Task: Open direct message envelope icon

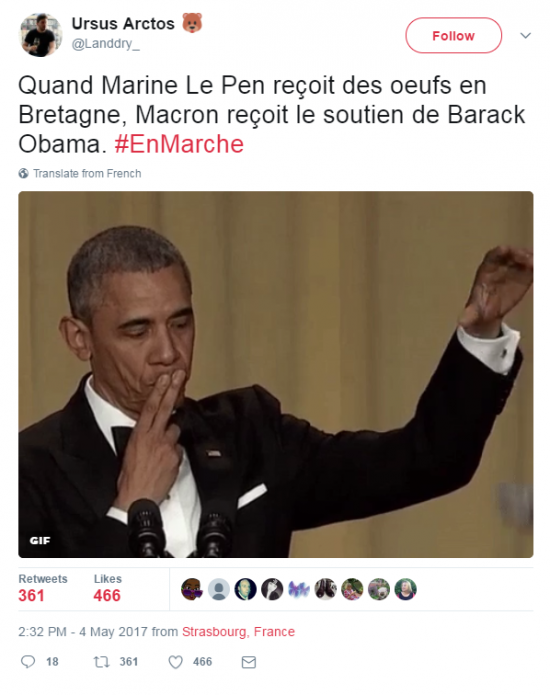Action: (249, 662)
